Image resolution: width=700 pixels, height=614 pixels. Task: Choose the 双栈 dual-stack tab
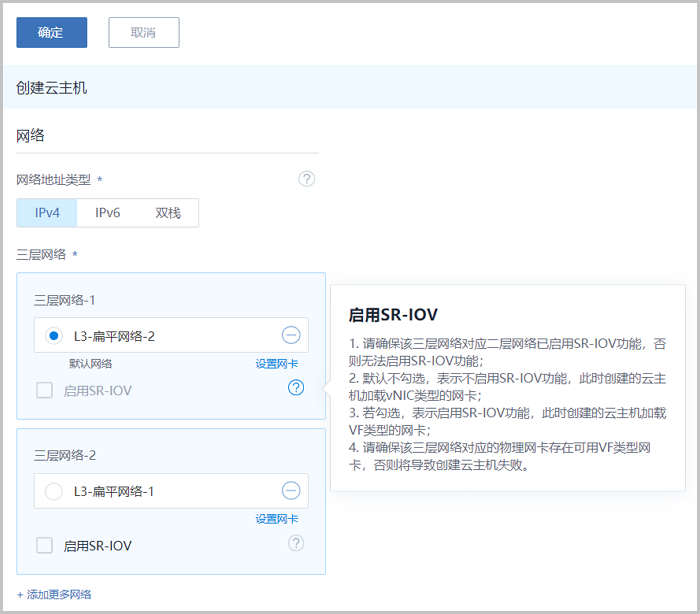point(168,213)
